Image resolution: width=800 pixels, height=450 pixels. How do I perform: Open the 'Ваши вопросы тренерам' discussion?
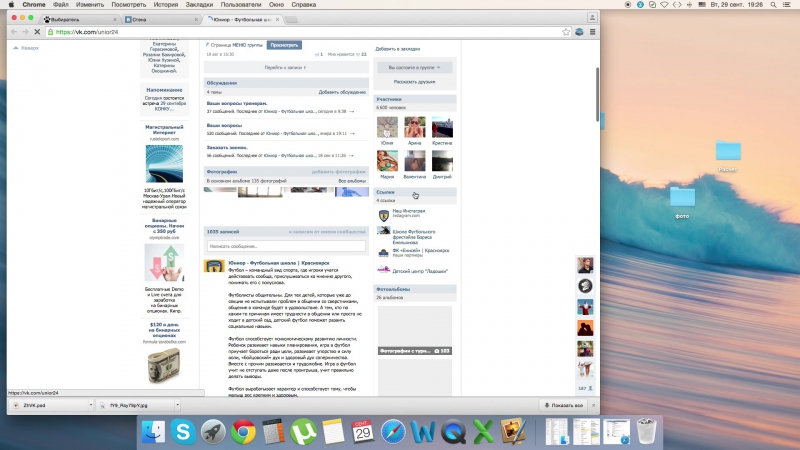[x=237, y=104]
